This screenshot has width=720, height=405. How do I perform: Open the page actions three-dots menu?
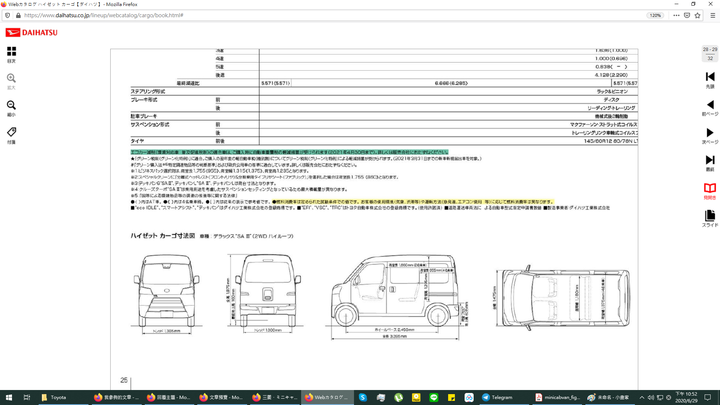point(676,15)
